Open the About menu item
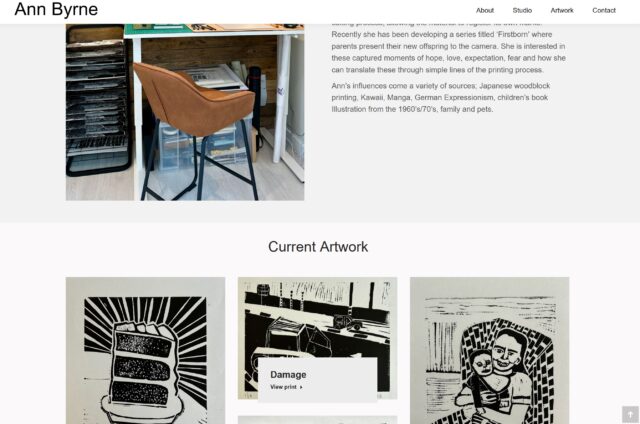The width and height of the screenshot is (640, 424). [484, 11]
